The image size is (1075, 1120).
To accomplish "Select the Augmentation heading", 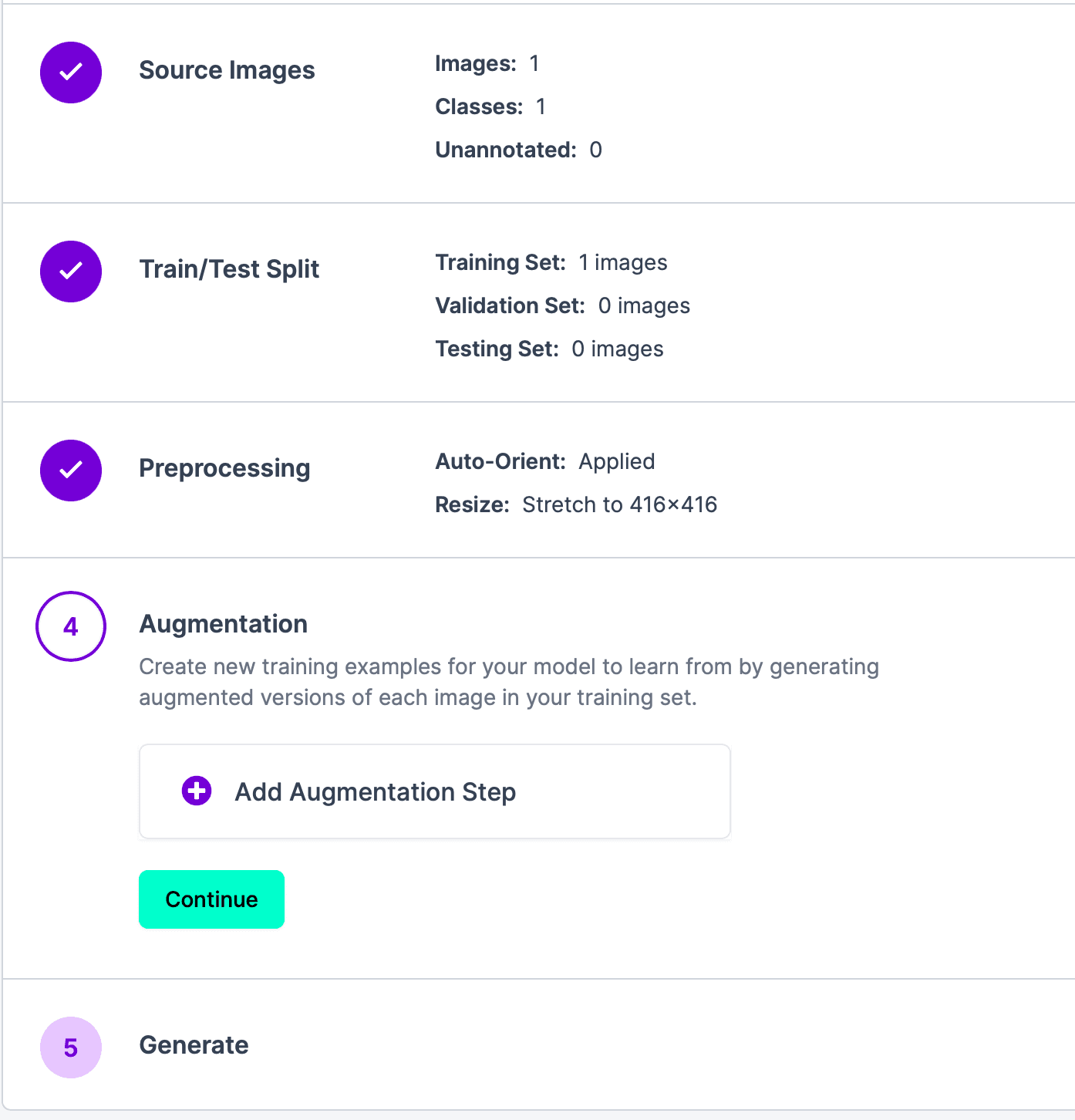I will (223, 624).
